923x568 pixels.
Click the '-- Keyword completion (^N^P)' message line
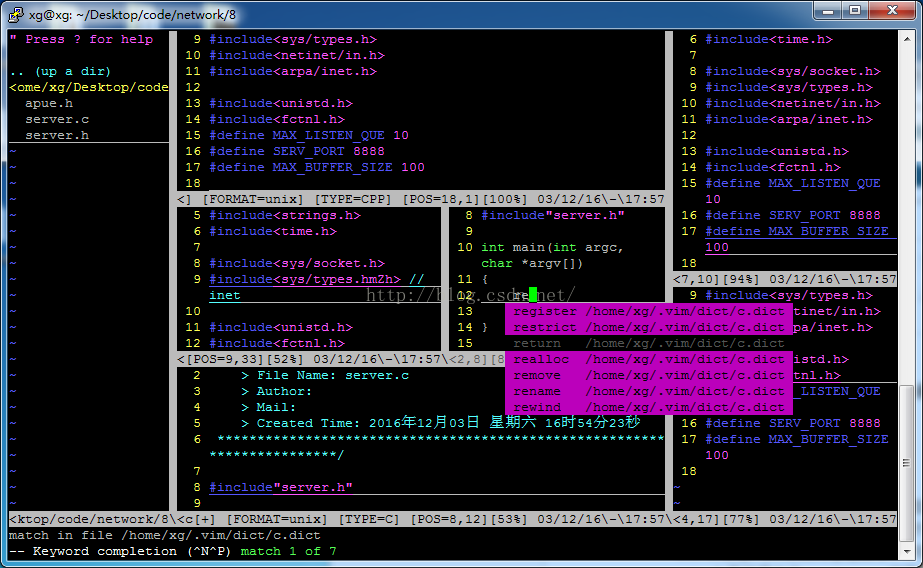[x=172, y=552]
